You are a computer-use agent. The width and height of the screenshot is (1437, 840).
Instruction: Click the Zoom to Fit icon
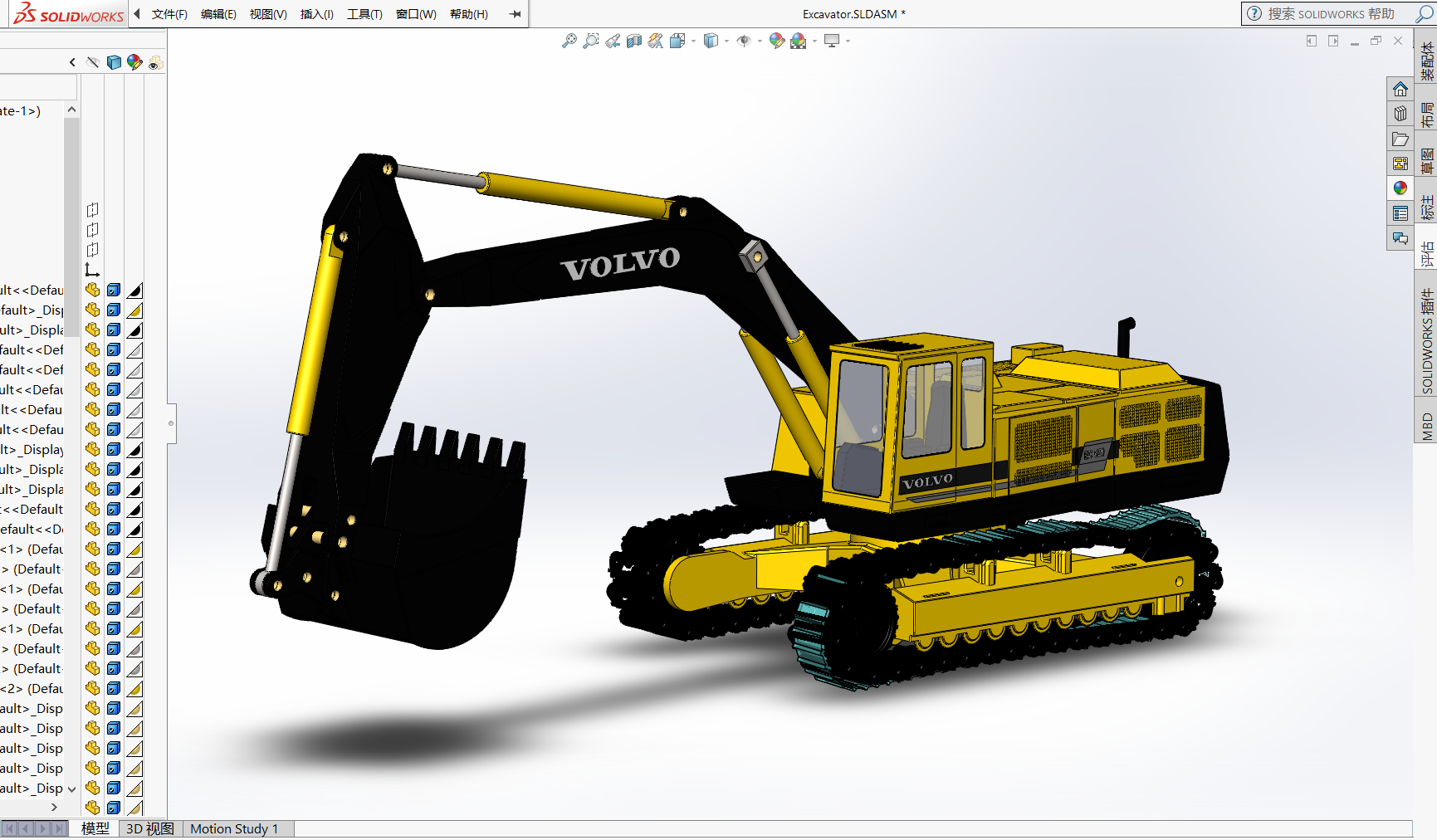tap(569, 41)
